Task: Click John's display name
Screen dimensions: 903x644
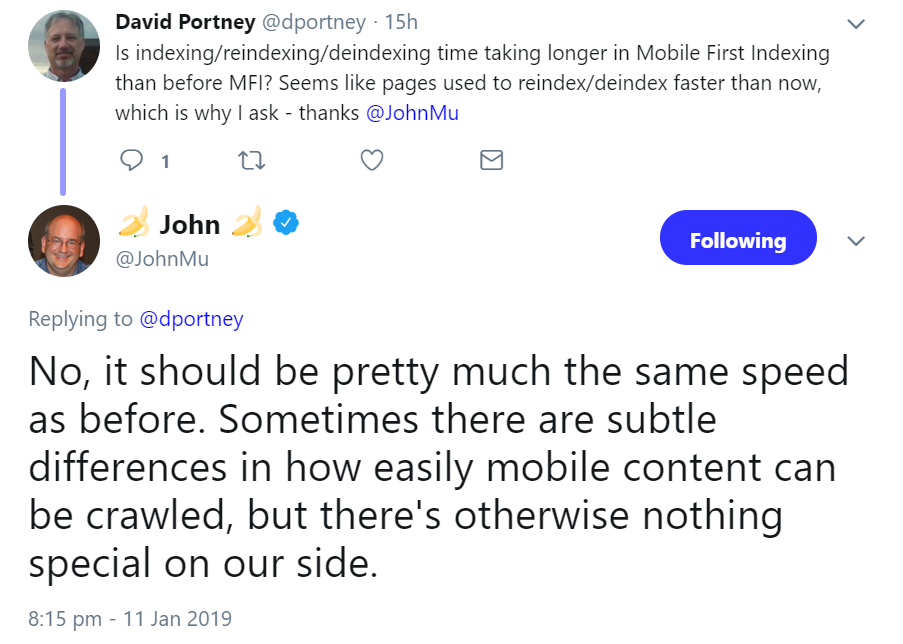Action: (190, 224)
